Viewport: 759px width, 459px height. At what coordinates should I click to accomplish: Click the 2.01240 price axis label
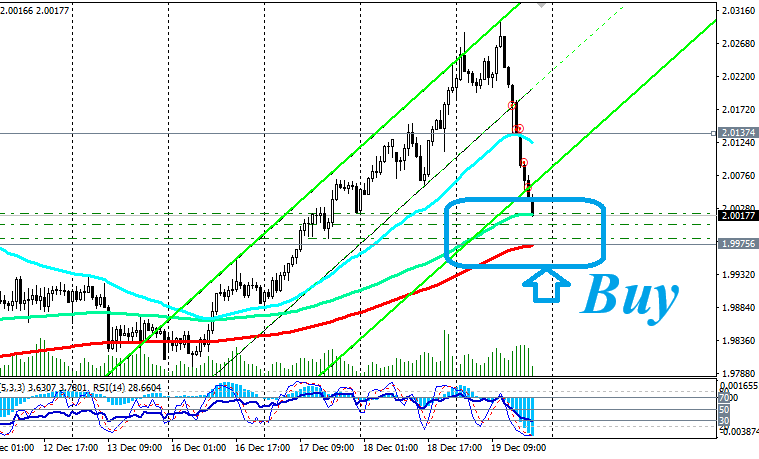click(738, 142)
